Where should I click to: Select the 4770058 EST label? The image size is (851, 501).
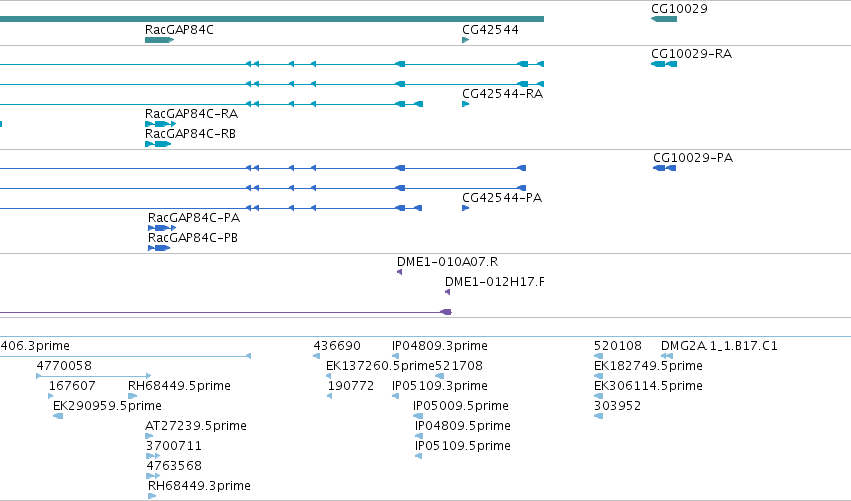[64, 366]
